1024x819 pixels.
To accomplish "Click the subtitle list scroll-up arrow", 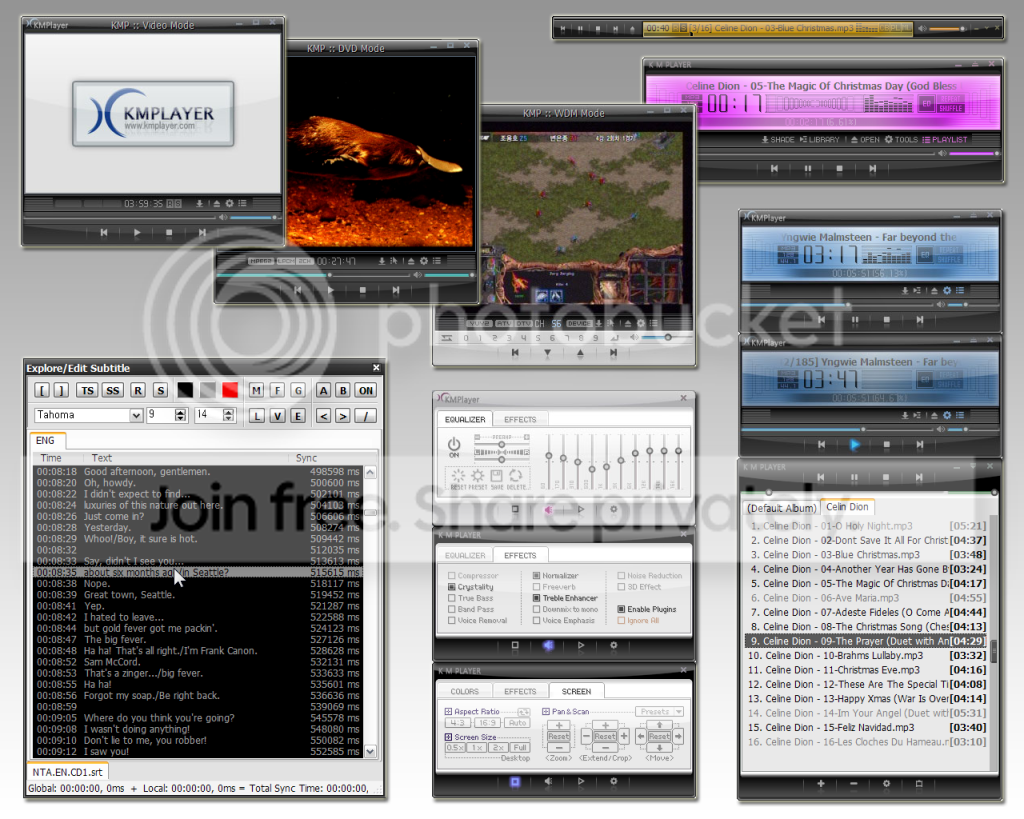I will [370, 472].
